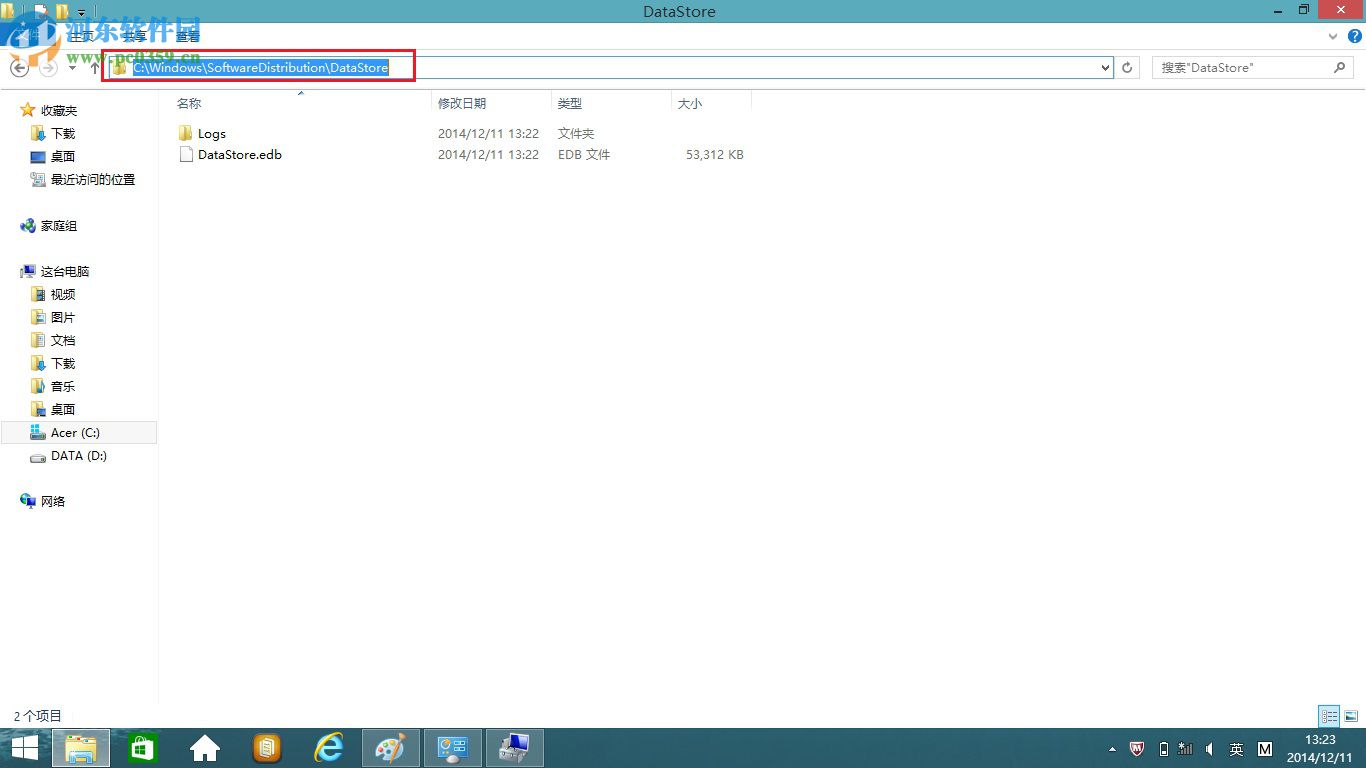Select the DataStore.edb file
The image size is (1366, 768).
(x=240, y=155)
